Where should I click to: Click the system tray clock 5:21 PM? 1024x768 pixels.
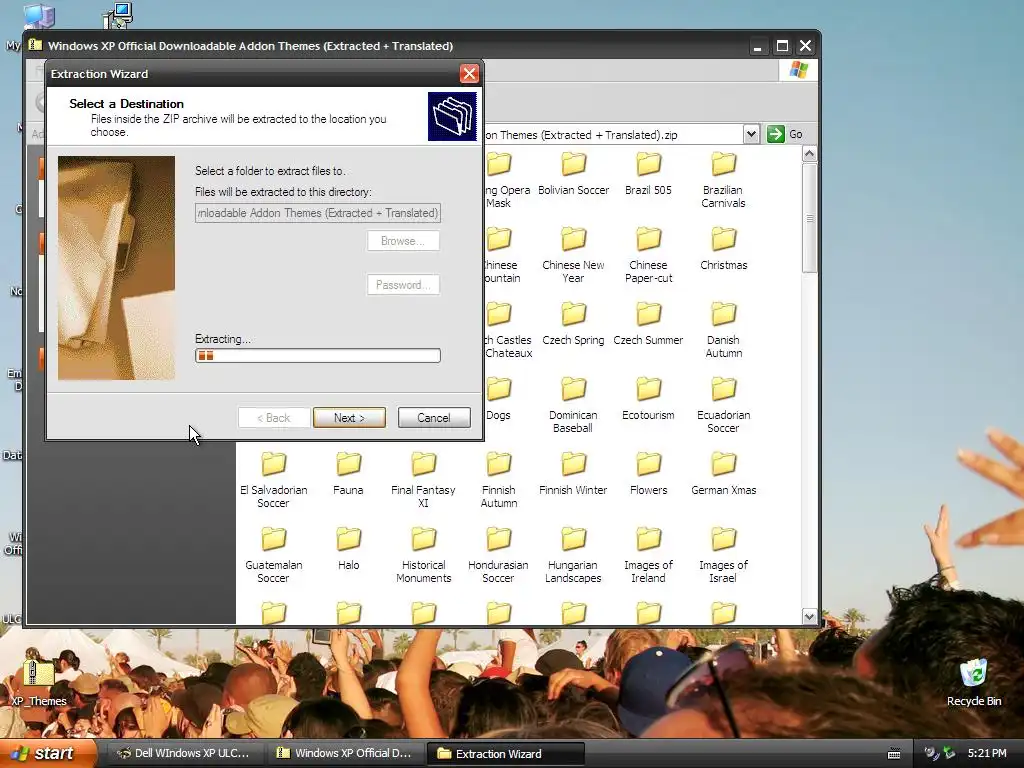(987, 753)
